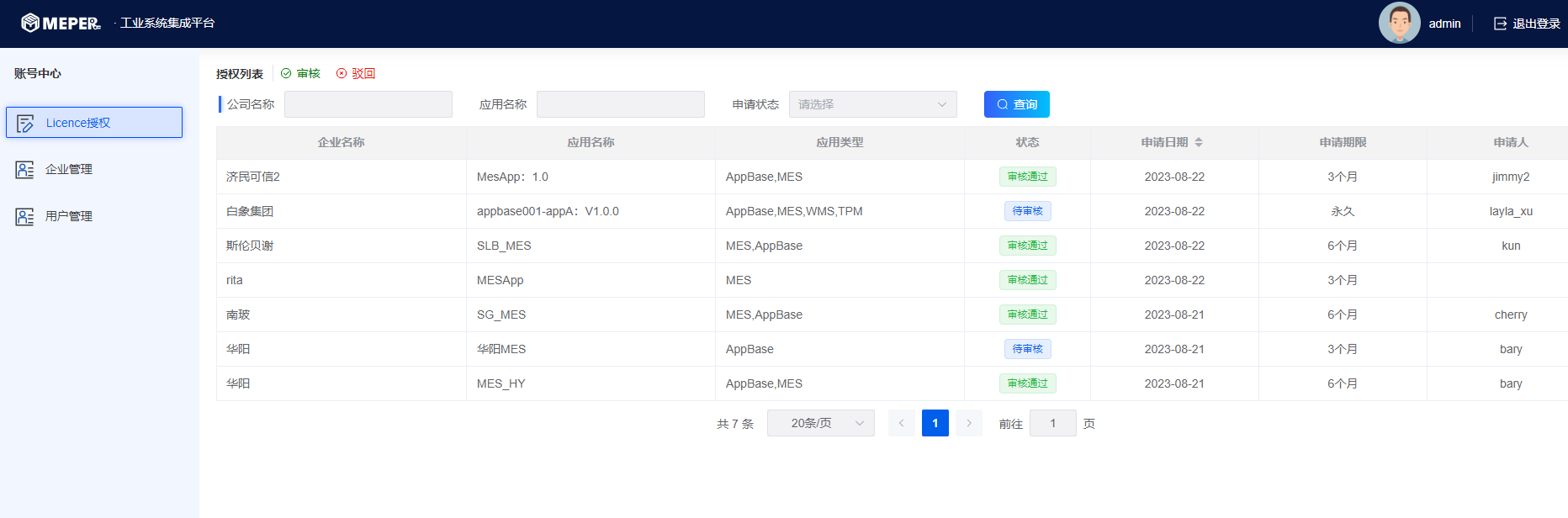Click the 用户管理 sidebar icon
This screenshot has height=518, width=1568.
(25, 217)
